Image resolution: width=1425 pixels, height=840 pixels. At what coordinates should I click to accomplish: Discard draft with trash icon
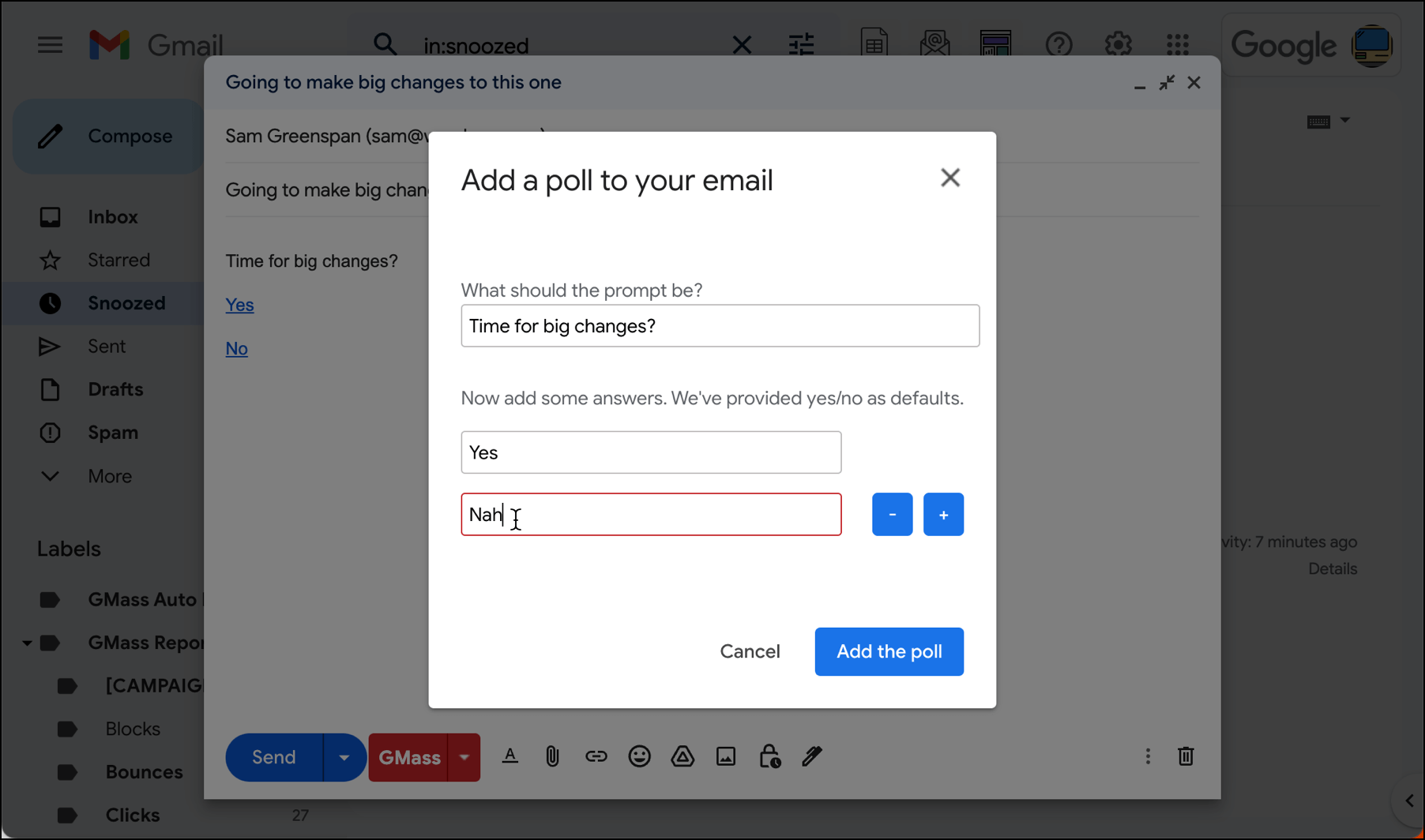1186,756
